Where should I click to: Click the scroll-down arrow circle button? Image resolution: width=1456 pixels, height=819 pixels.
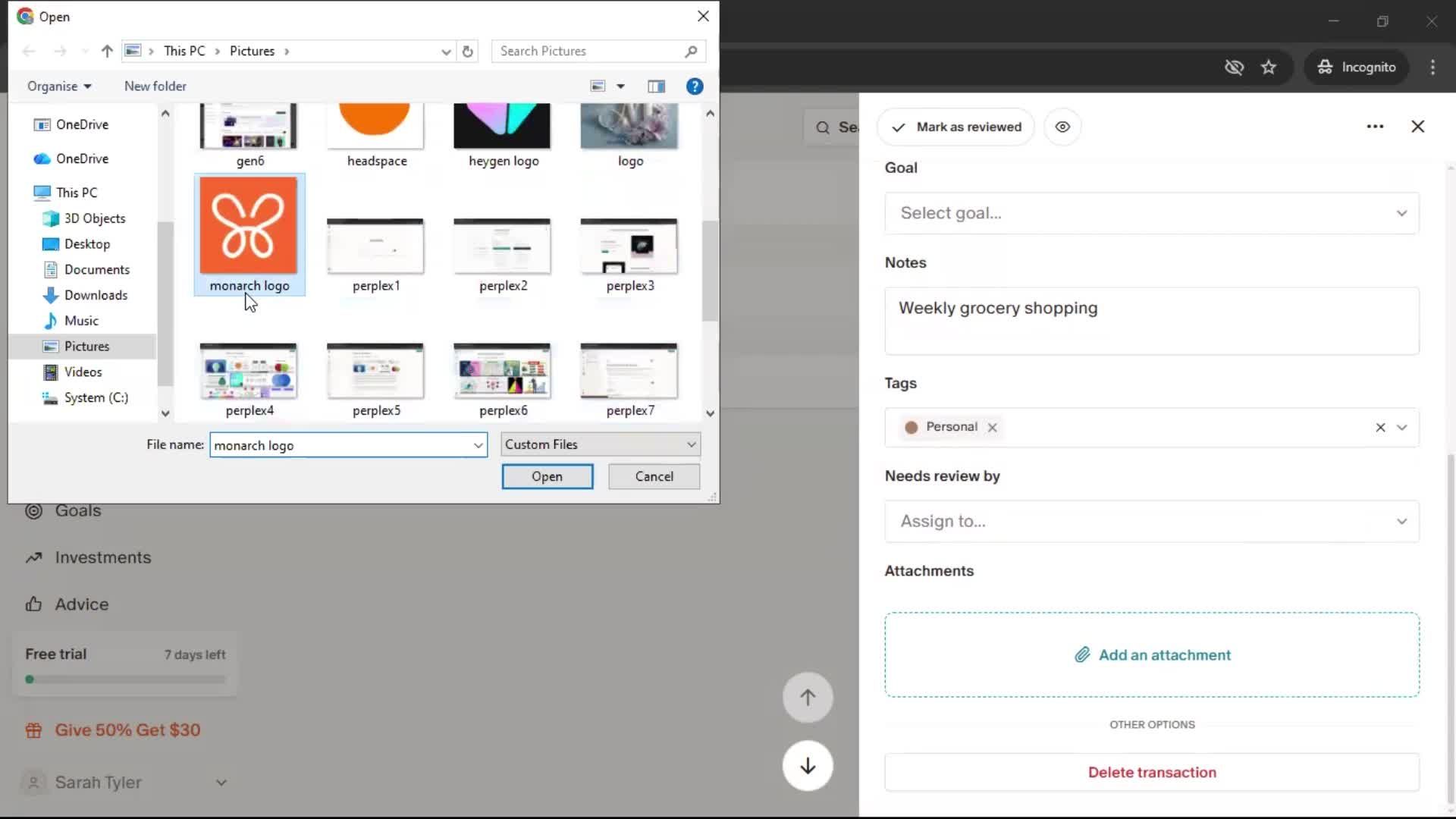pyautogui.click(x=808, y=766)
